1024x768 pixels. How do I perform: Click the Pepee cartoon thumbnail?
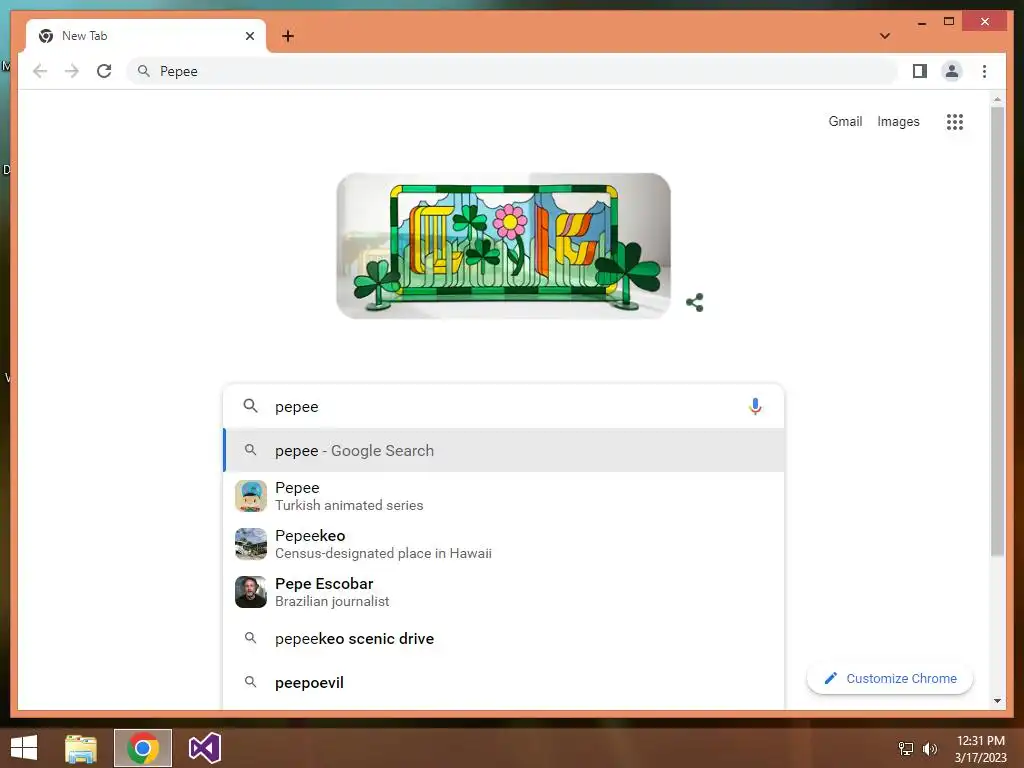(x=251, y=496)
